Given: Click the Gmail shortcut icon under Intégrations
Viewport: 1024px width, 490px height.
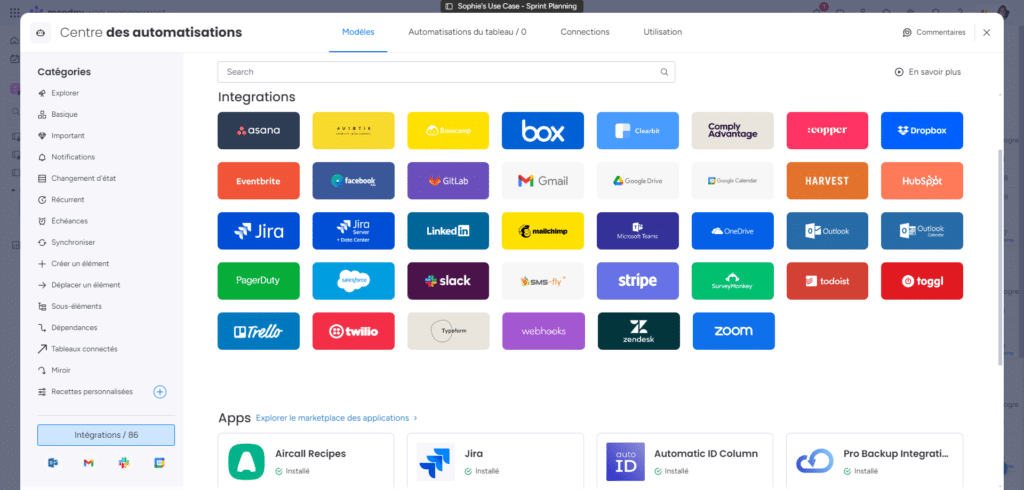Looking at the screenshot, I should pos(88,463).
